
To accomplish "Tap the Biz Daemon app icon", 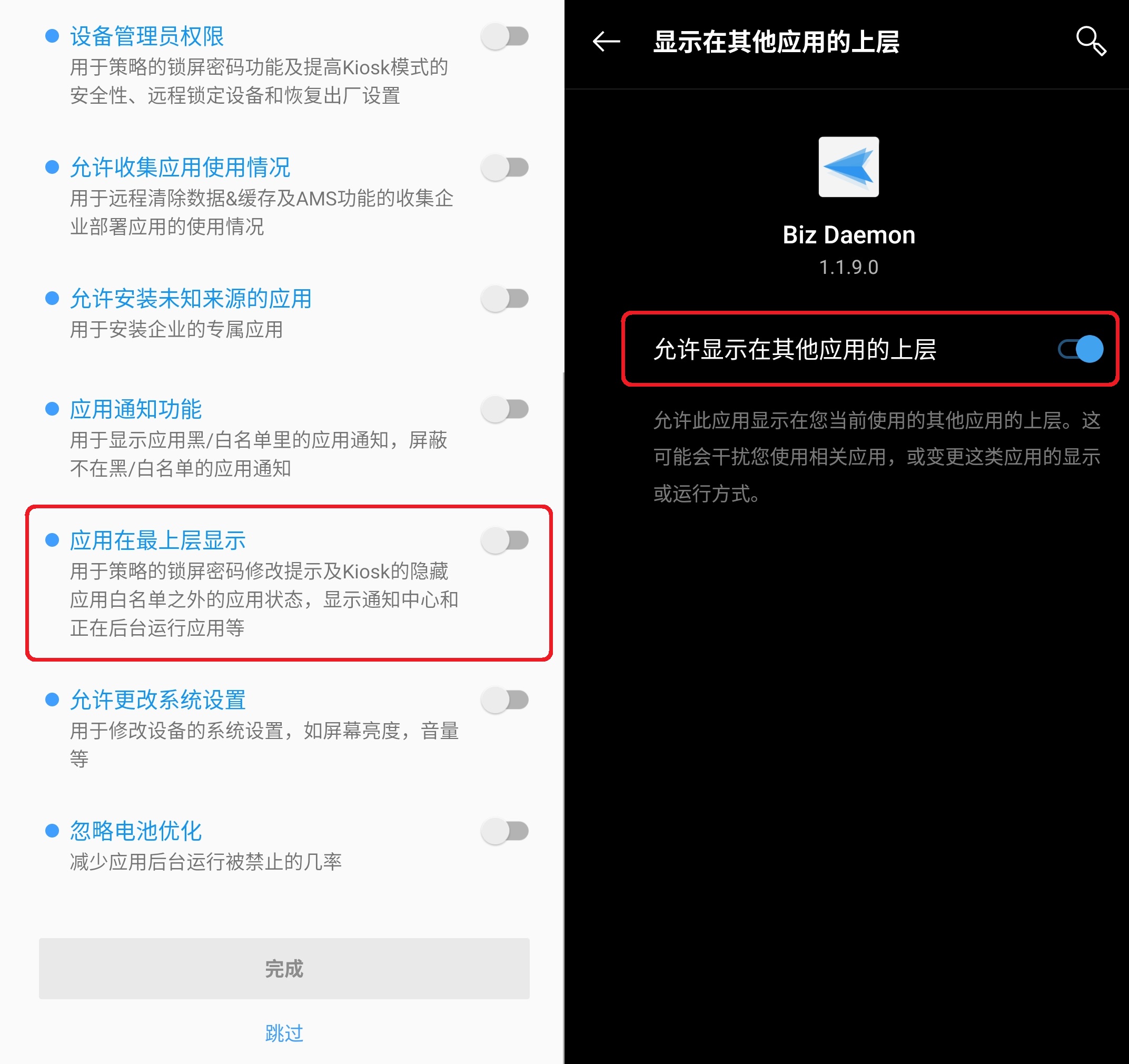I will coord(848,166).
